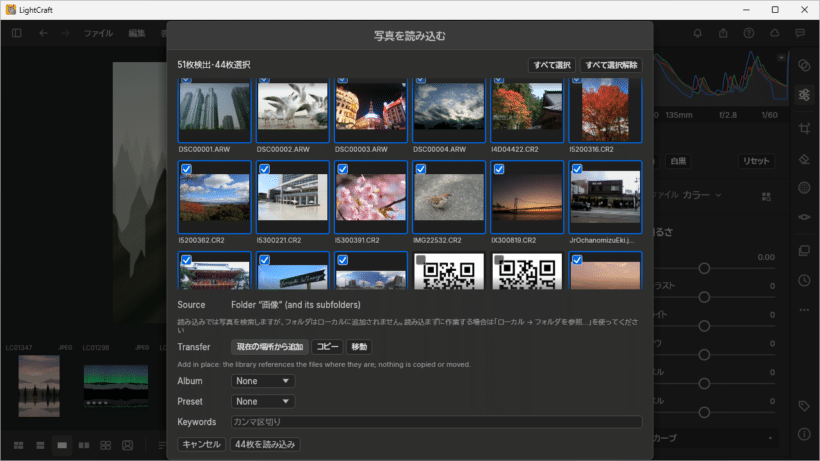The height and width of the screenshot is (461, 820).
Task: Check the first QR code image checkbox
Action: point(420,259)
